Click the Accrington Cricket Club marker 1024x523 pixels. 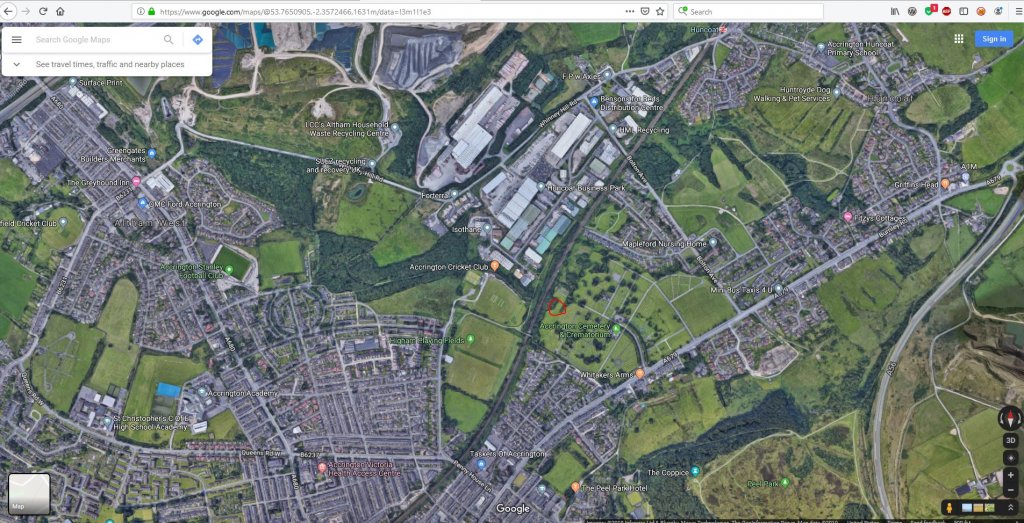pos(494,266)
